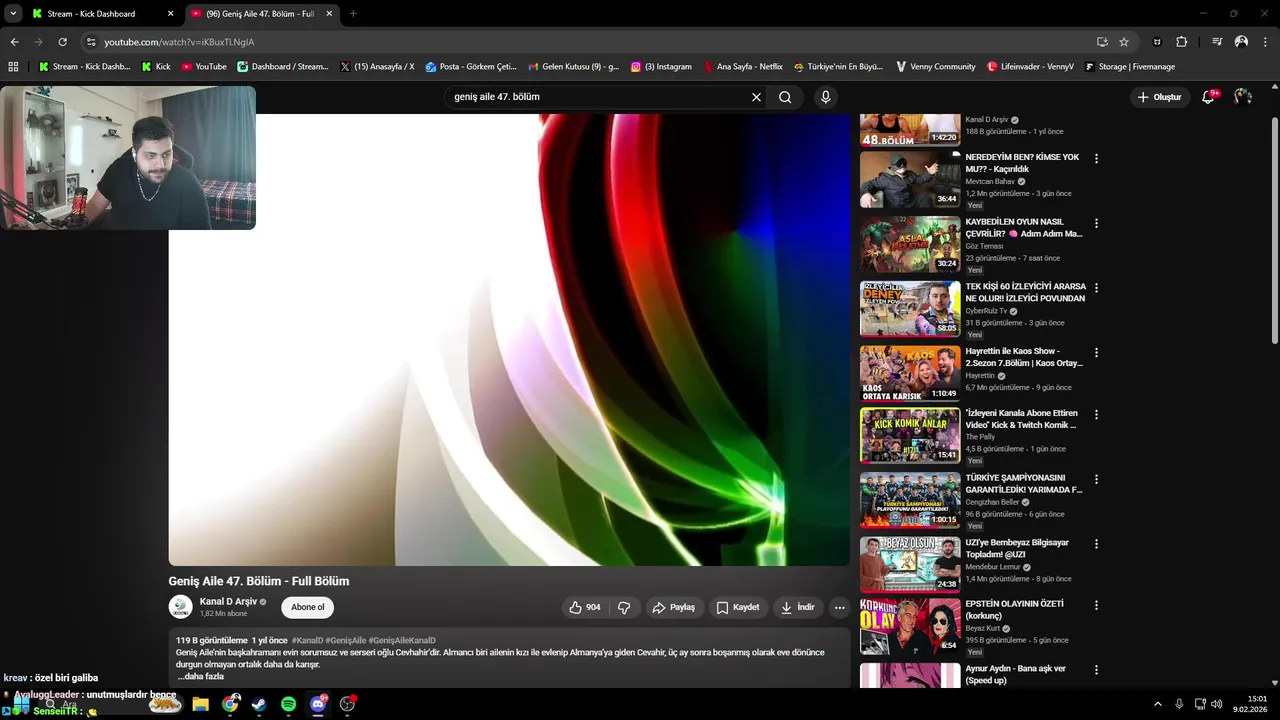The width and height of the screenshot is (1280, 720).
Task: Open Spotify from the taskbar
Action: pyautogui.click(x=288, y=704)
